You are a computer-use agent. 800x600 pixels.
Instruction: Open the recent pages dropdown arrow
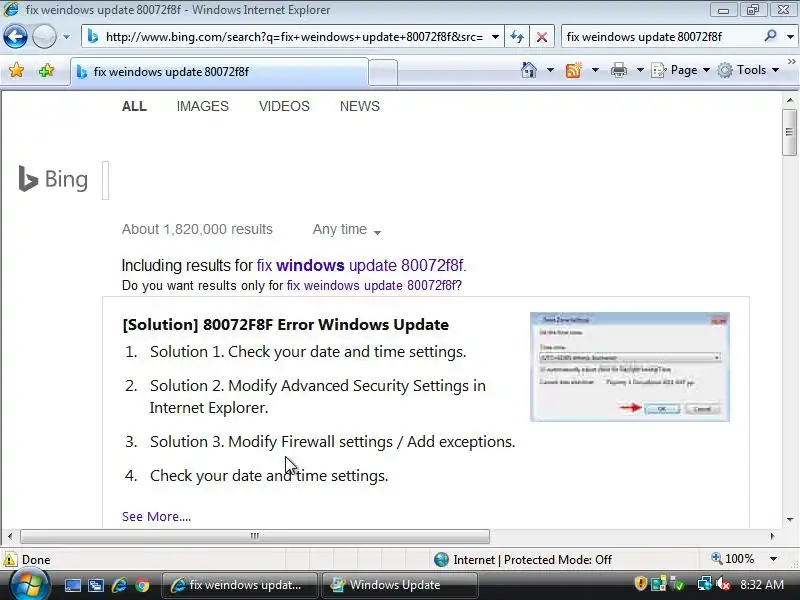(66, 37)
